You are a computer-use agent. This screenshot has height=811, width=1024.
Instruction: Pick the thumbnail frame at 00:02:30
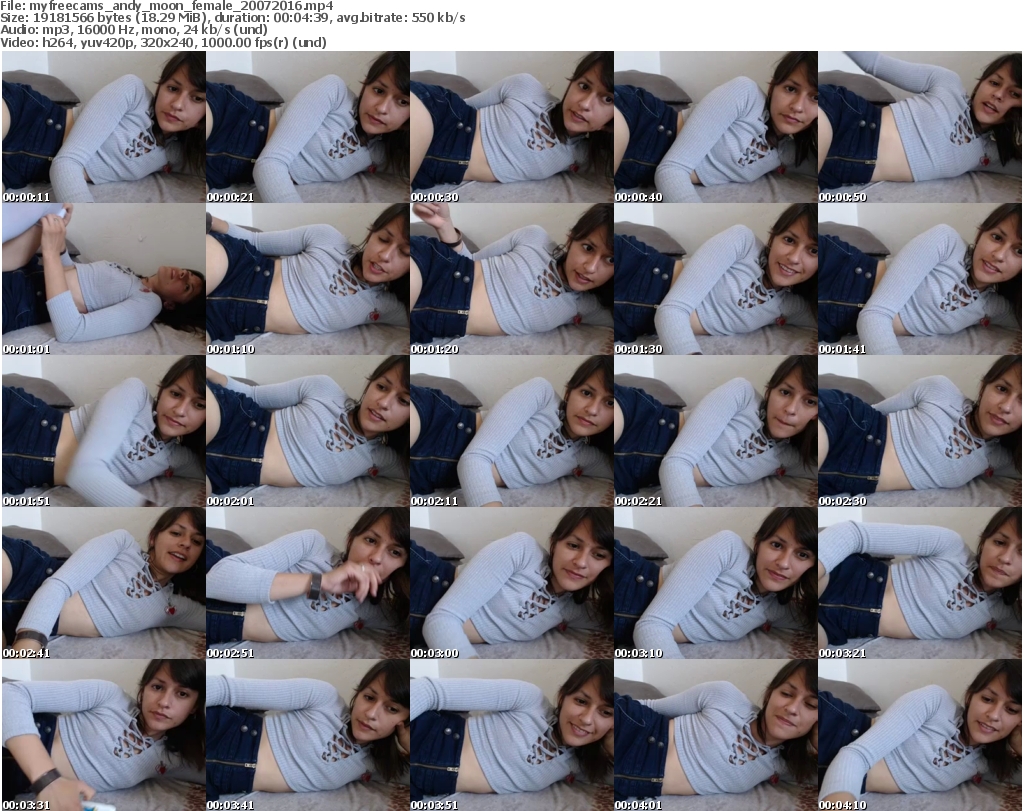(920, 431)
